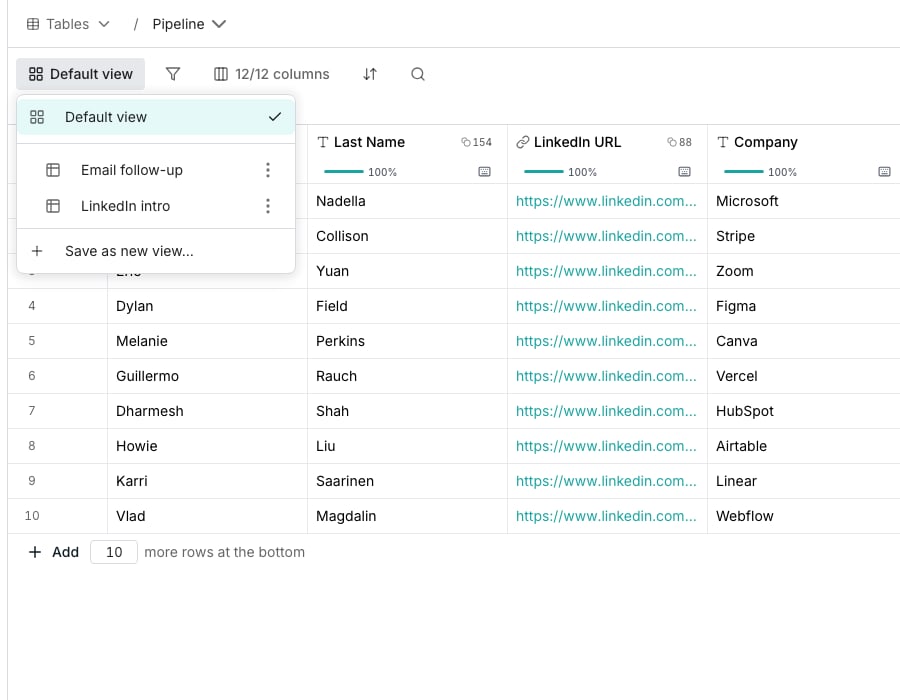This screenshot has height=700, width=900.
Task: Click the Add rows button
Action: coord(53,552)
